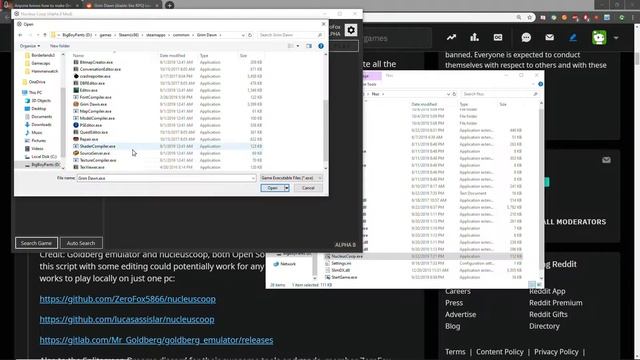The image size is (640, 360).
Task: Expand the Open button split arrow
Action: coord(287,188)
